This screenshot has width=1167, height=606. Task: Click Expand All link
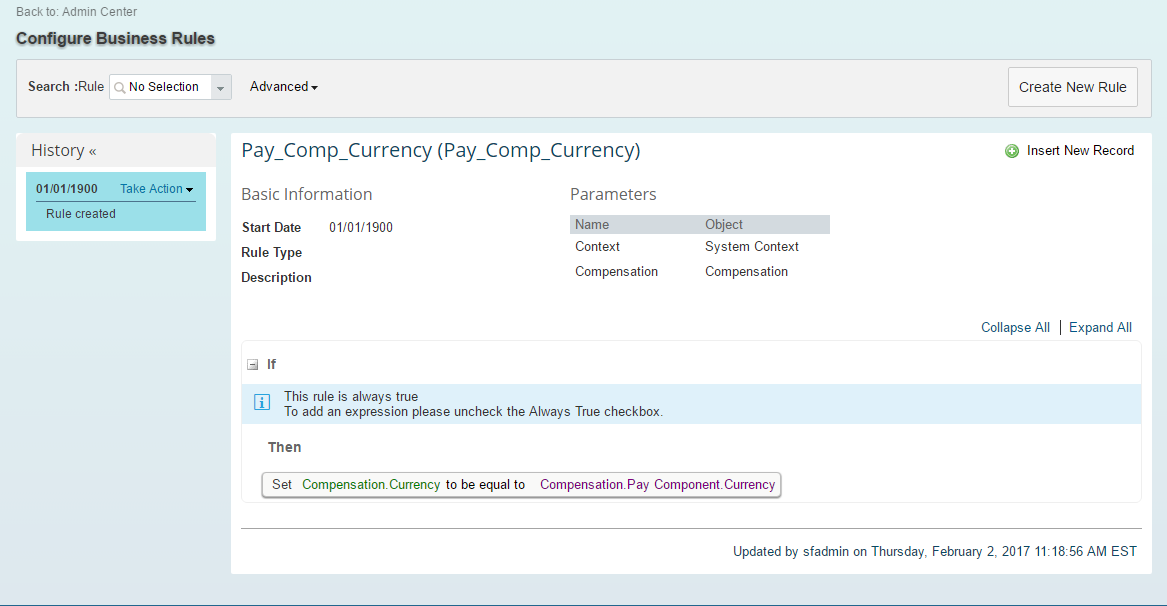point(1100,328)
